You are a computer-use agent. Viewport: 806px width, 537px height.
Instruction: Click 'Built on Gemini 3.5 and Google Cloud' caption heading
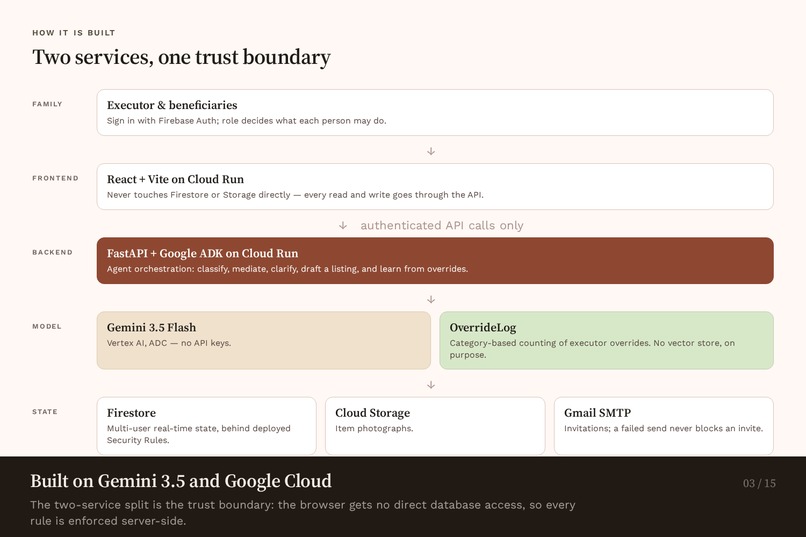pos(181,481)
